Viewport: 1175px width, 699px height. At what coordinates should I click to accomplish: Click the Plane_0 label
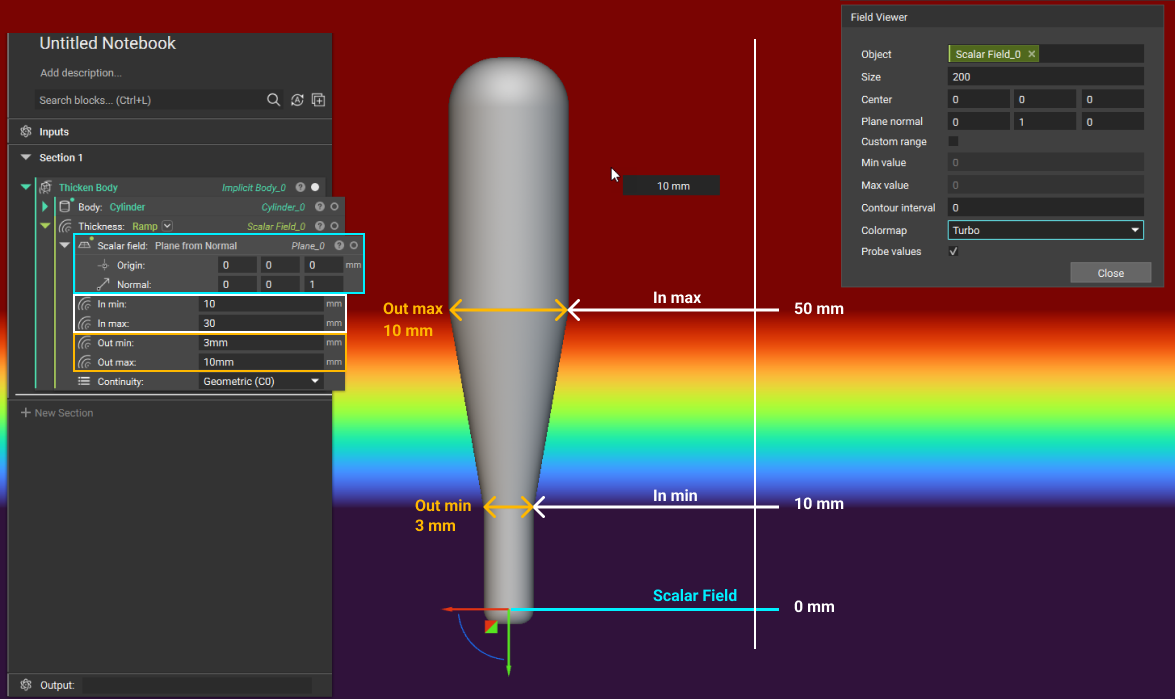pos(307,245)
